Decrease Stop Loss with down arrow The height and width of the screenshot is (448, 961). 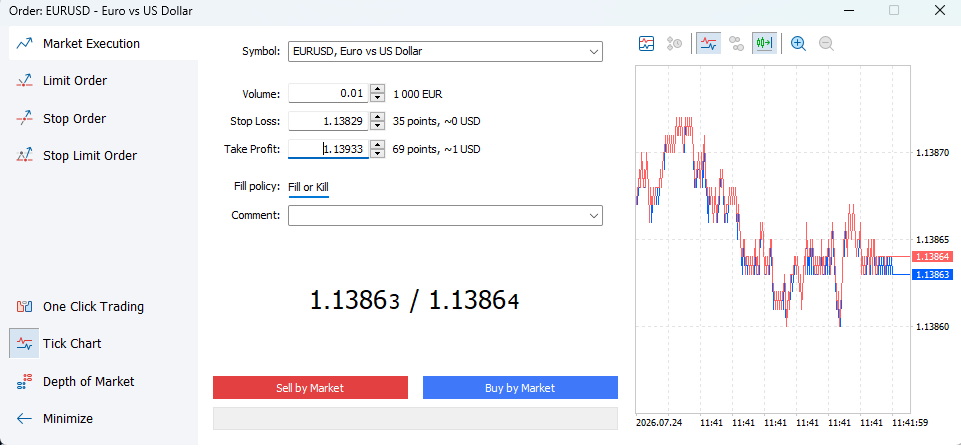click(378, 126)
